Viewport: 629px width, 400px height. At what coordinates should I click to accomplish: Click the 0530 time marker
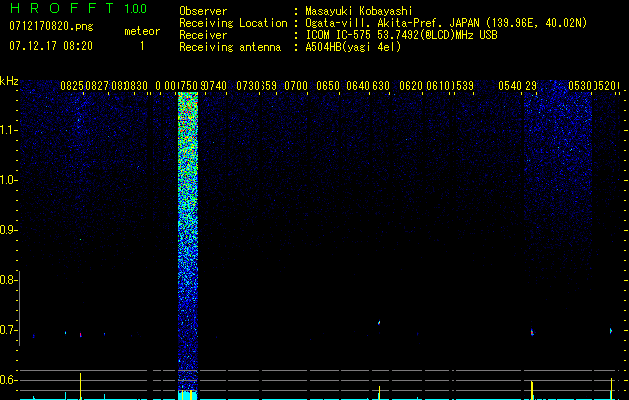(580, 86)
